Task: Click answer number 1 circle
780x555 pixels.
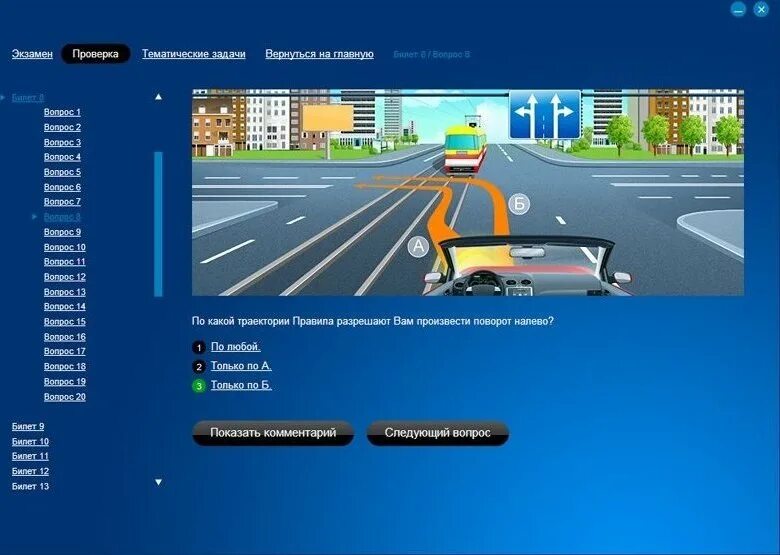Action: 198,348
